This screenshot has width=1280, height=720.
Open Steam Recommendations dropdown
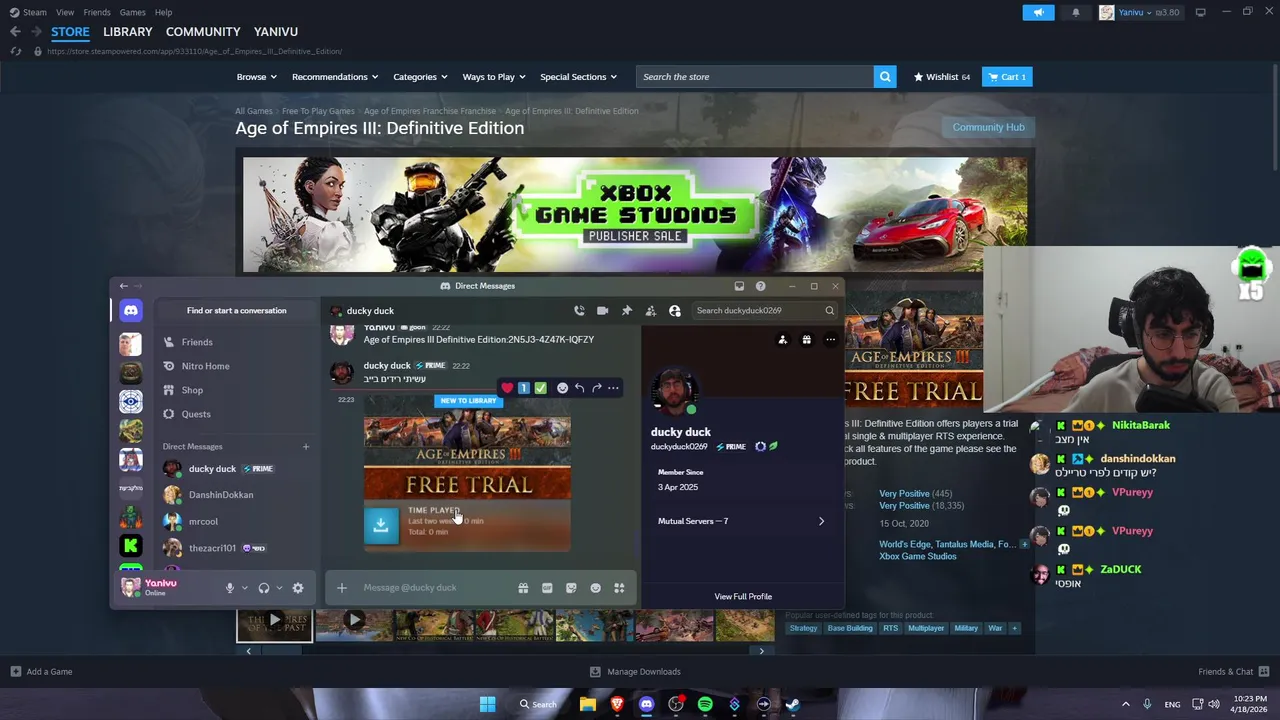pyautogui.click(x=335, y=77)
